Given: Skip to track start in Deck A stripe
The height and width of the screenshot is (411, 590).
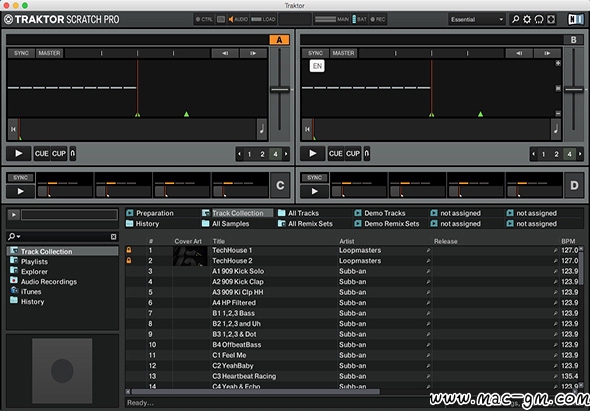Looking at the screenshot, I should pyautogui.click(x=13, y=129).
